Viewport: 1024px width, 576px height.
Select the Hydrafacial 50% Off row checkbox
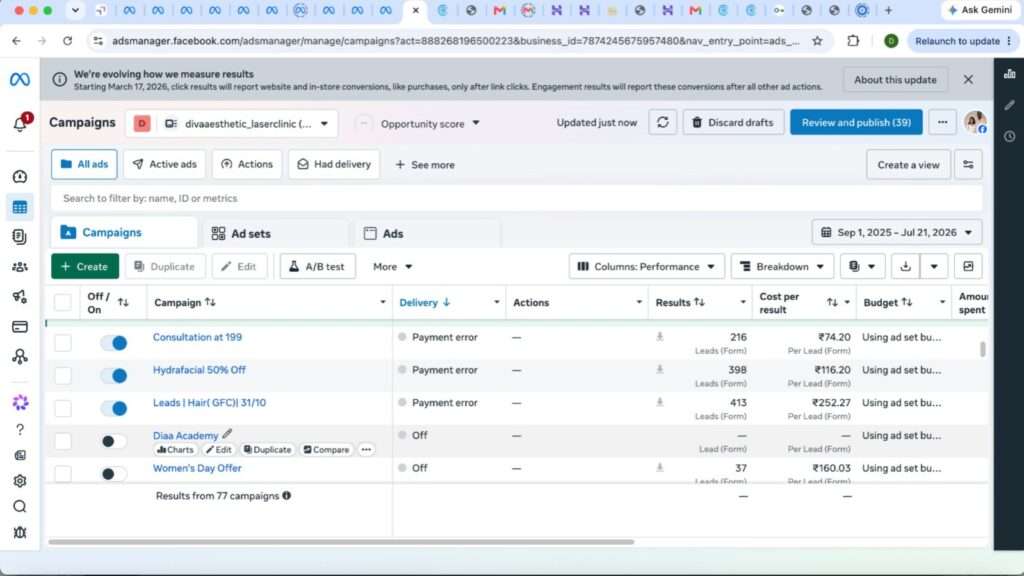click(x=63, y=376)
